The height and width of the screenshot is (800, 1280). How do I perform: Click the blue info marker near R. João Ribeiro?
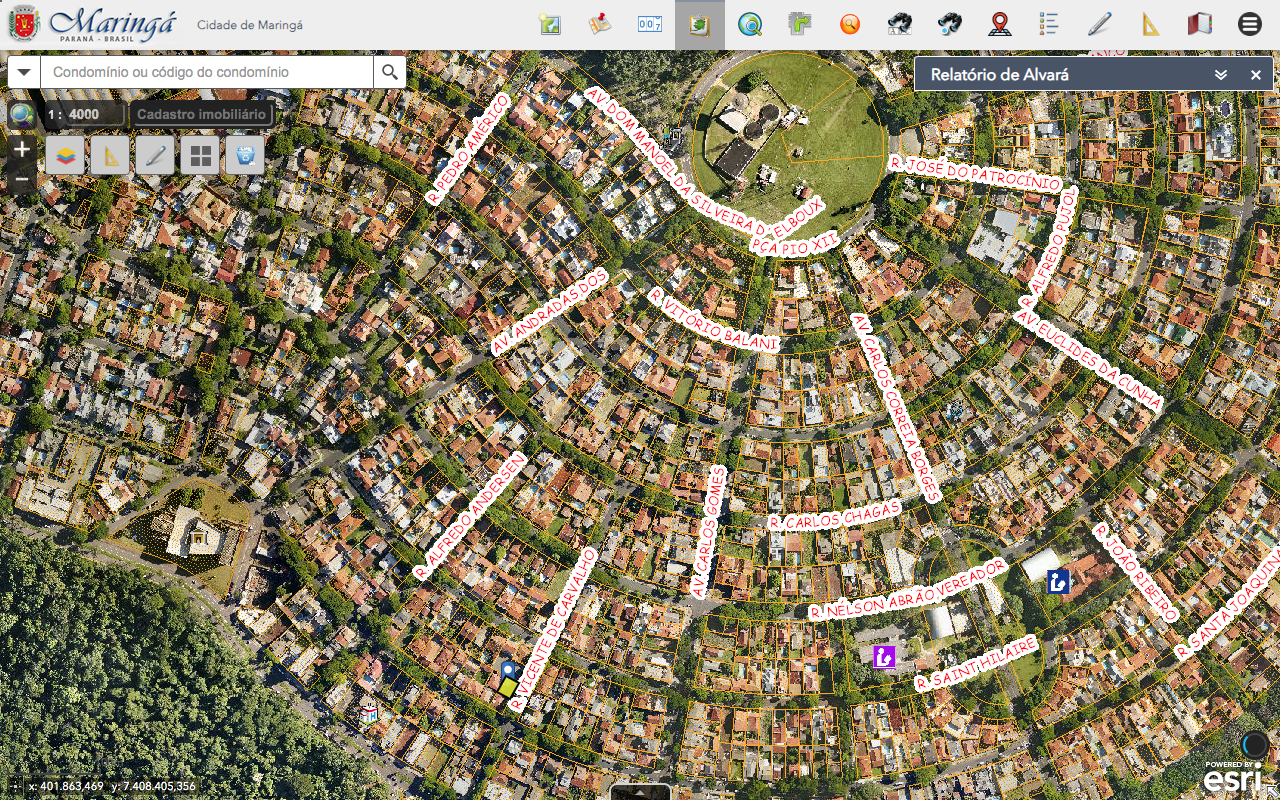(1059, 581)
